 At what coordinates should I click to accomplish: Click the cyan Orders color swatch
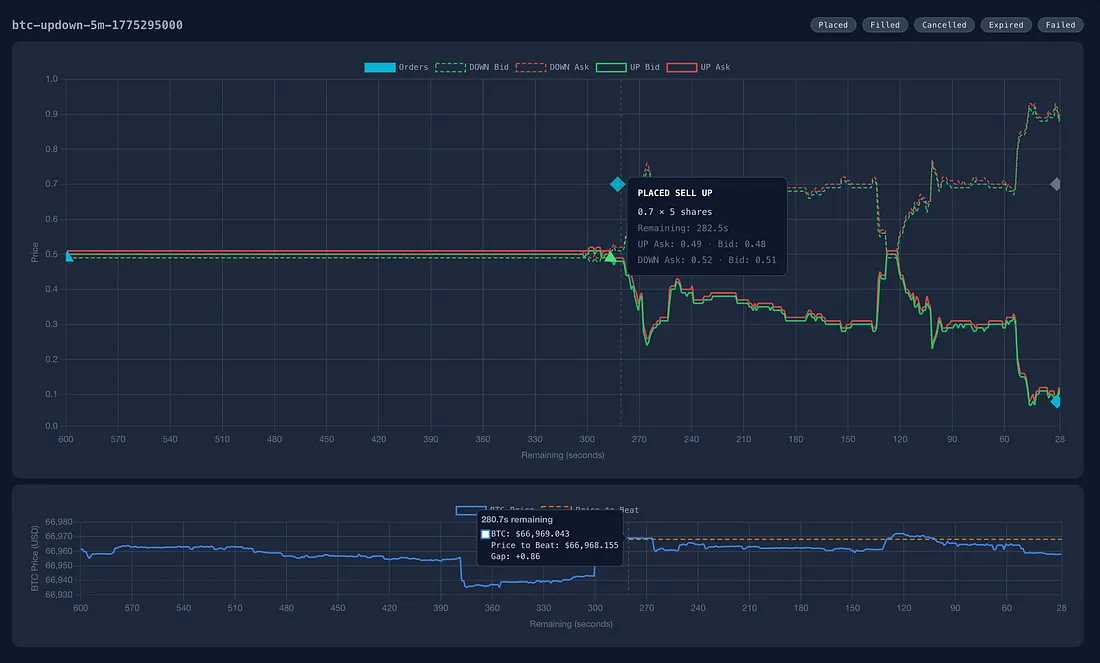pyautogui.click(x=380, y=67)
